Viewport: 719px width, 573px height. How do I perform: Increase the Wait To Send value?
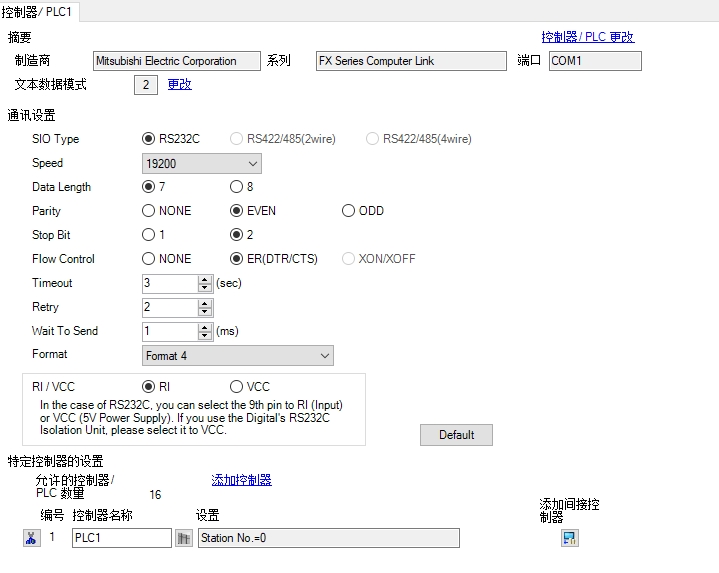[x=205, y=327]
